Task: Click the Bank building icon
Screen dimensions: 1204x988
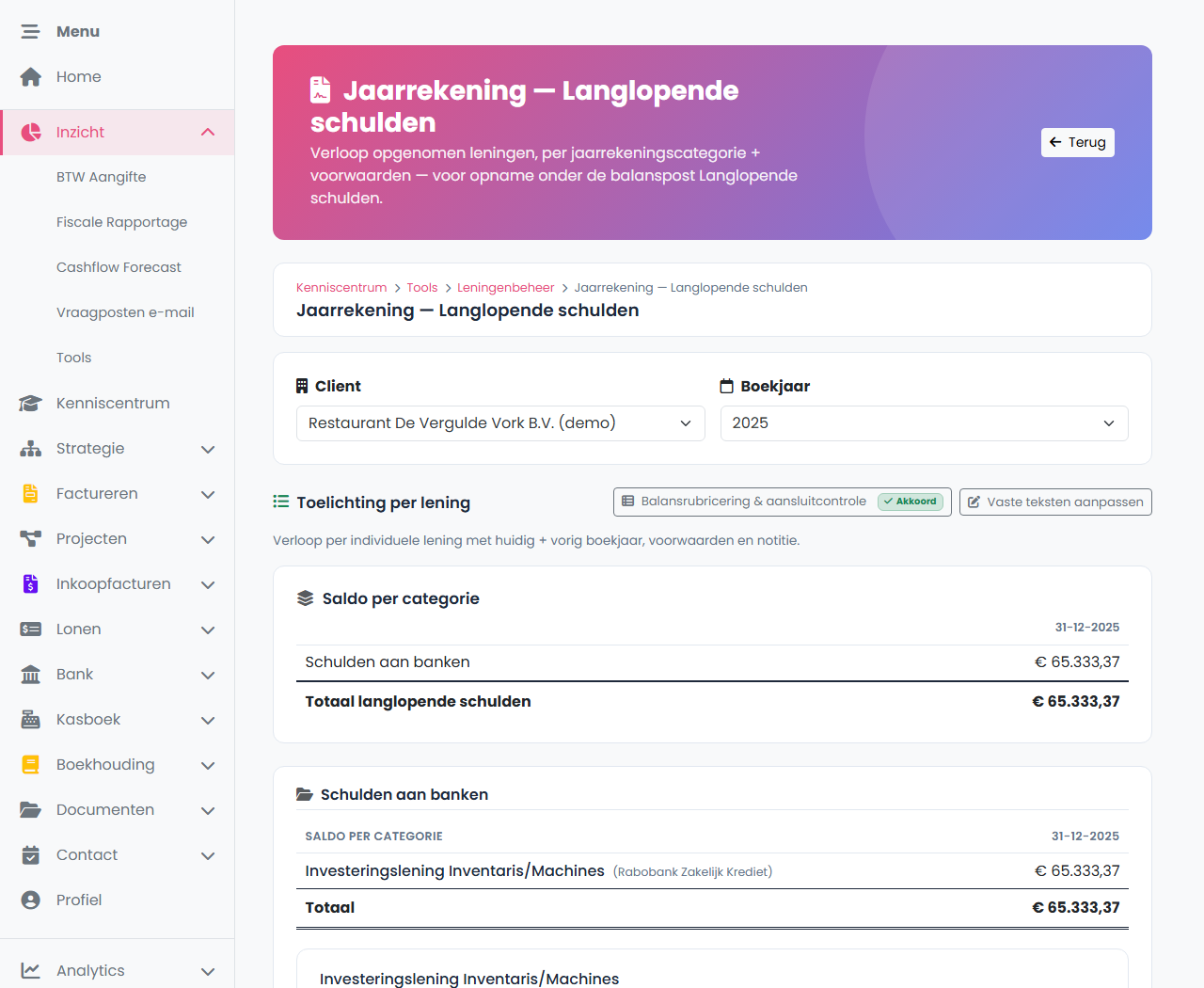Action: [x=31, y=675]
